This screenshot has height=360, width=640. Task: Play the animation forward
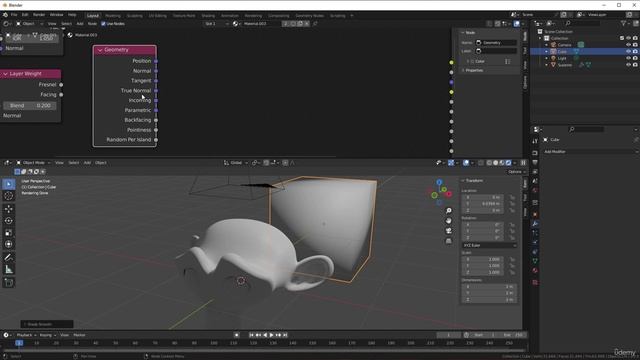[x=271, y=335]
